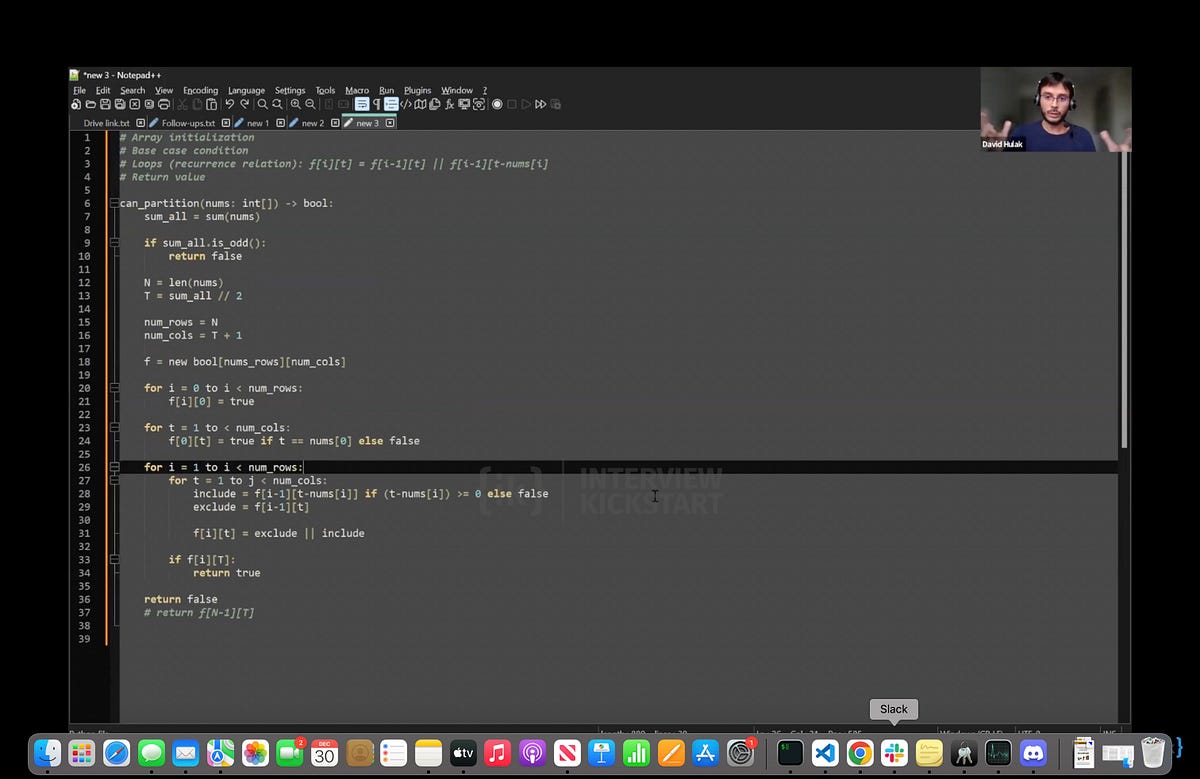This screenshot has height=779, width=1200.
Task: Click the Save All icon
Action: [120, 103]
